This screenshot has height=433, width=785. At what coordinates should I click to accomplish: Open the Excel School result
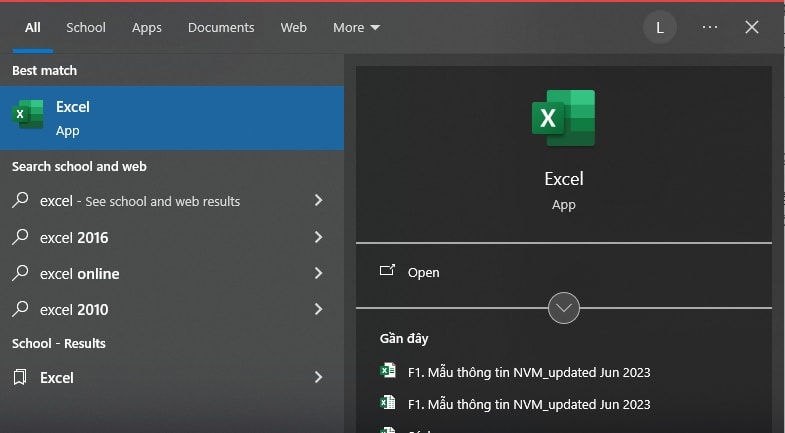[172, 377]
